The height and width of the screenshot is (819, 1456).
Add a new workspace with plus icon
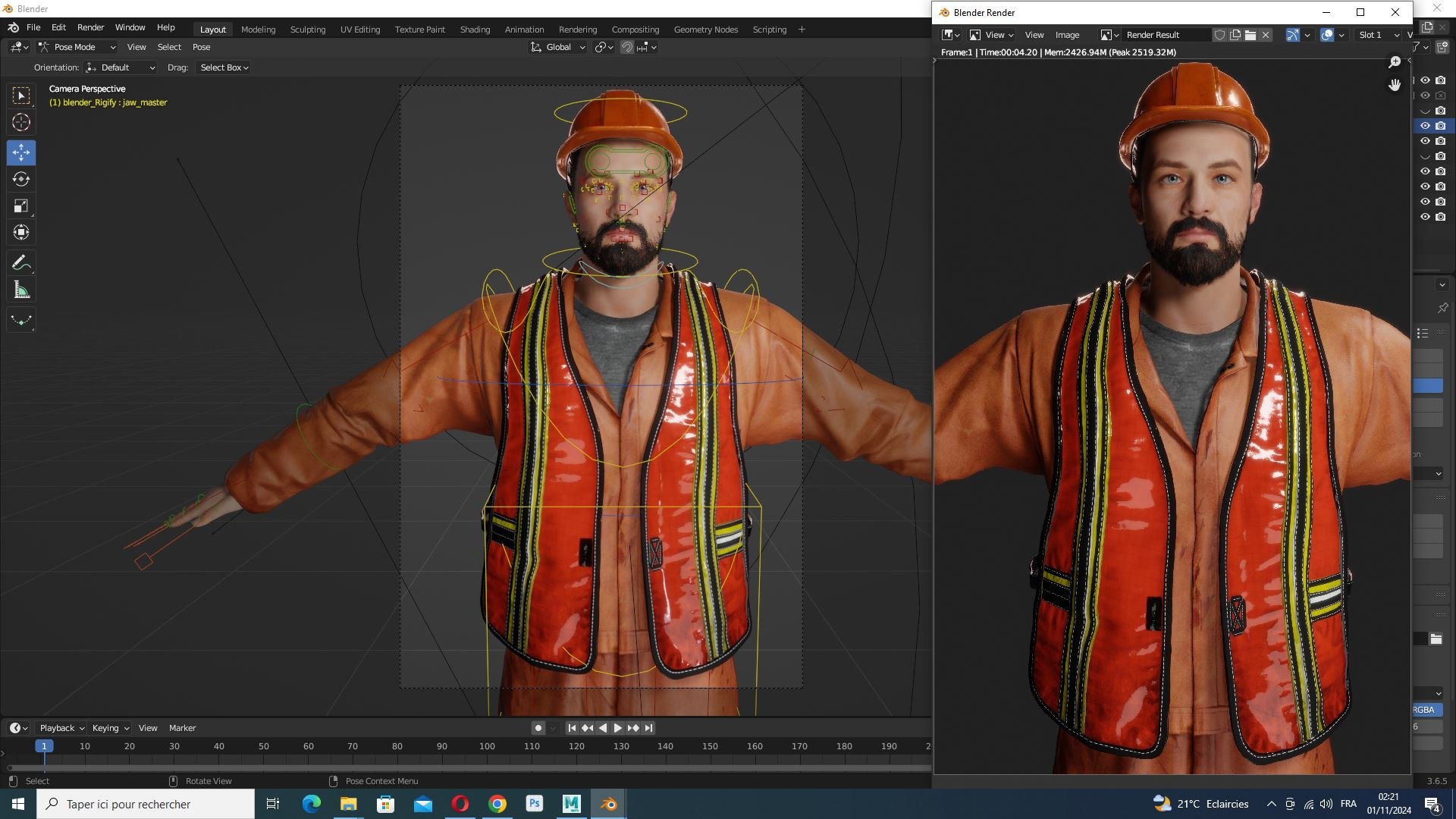click(x=802, y=30)
